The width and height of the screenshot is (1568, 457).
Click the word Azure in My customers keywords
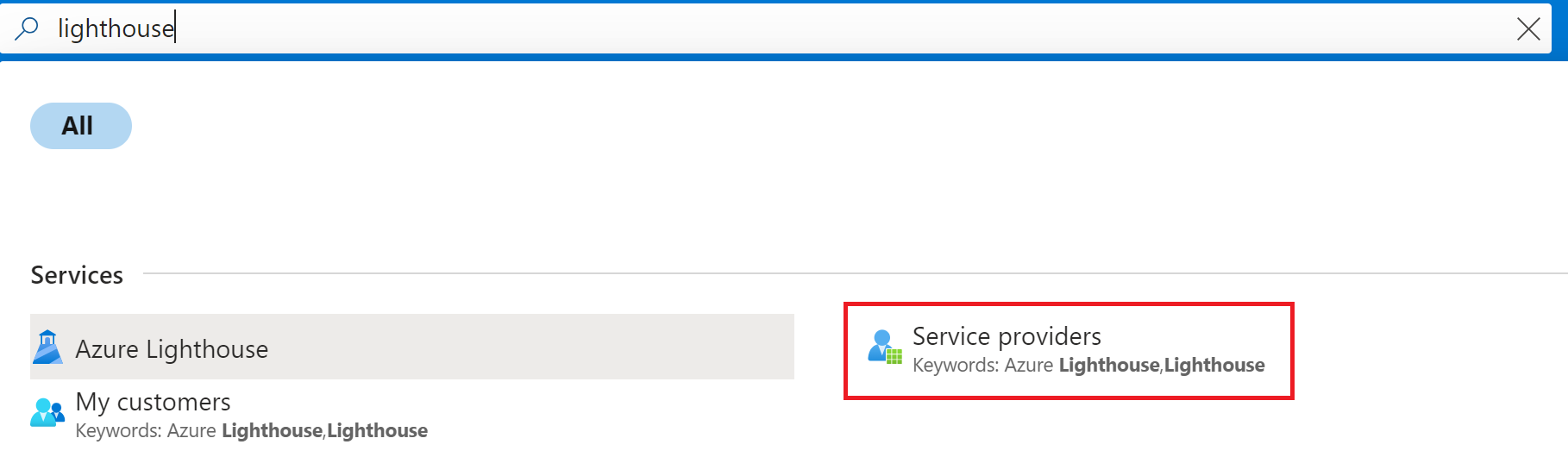click(x=191, y=430)
